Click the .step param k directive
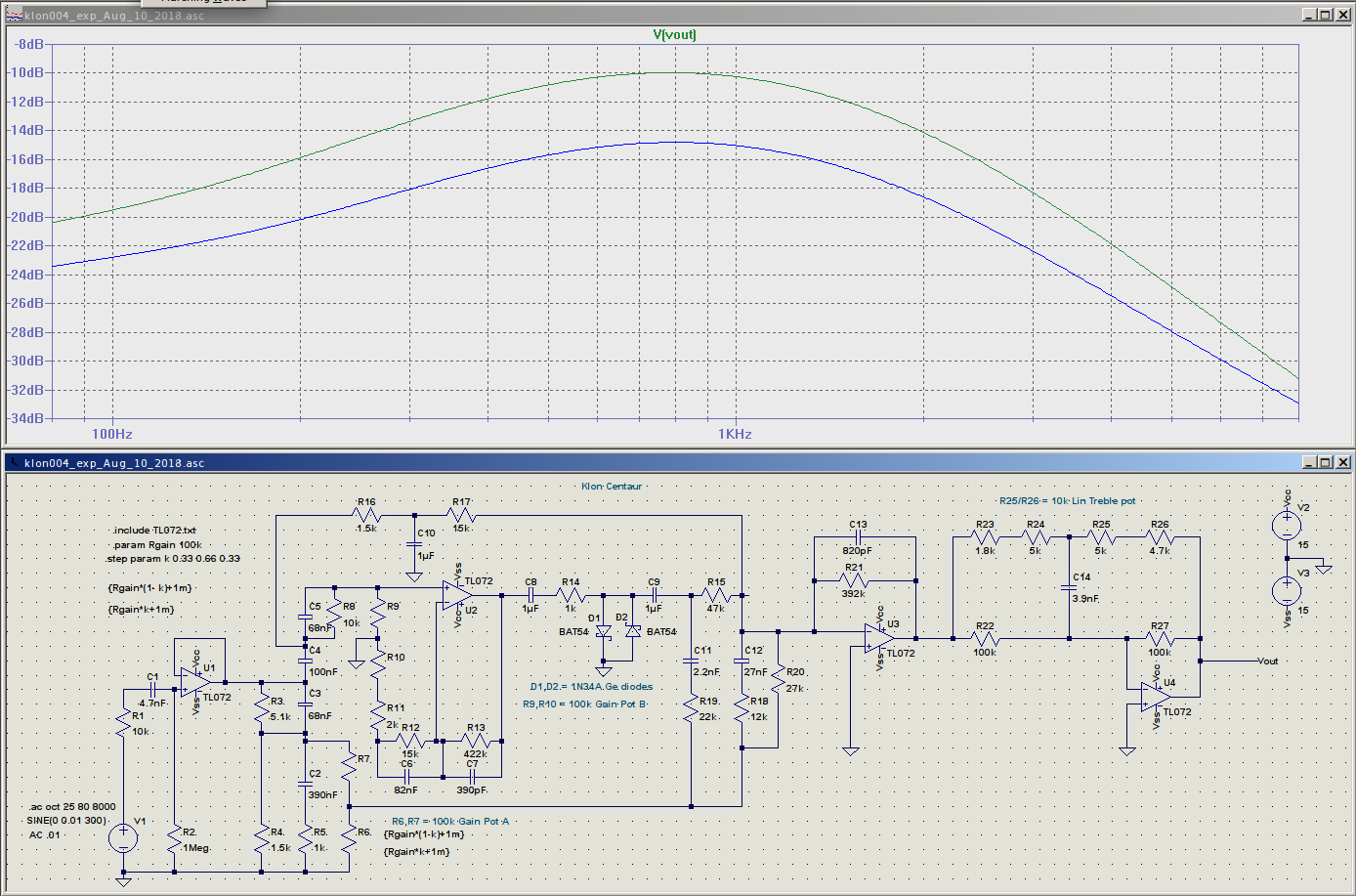1356x896 pixels. tap(173, 559)
